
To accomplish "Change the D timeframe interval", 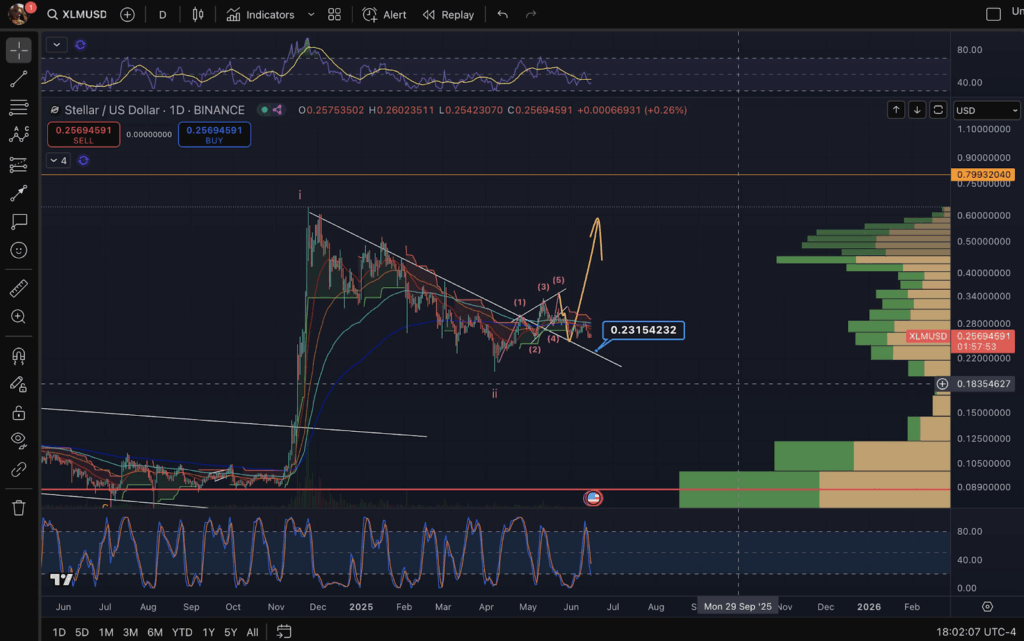I will (x=163, y=14).
